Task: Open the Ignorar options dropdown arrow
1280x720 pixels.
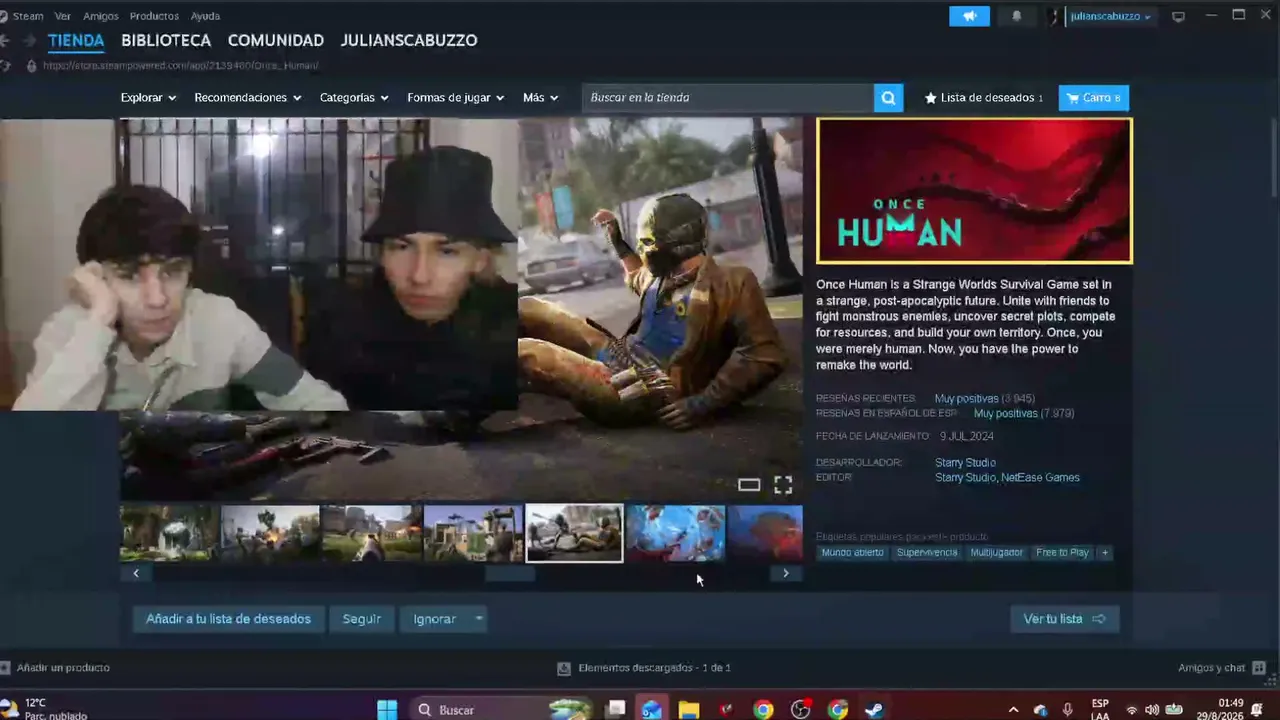Action: click(479, 619)
